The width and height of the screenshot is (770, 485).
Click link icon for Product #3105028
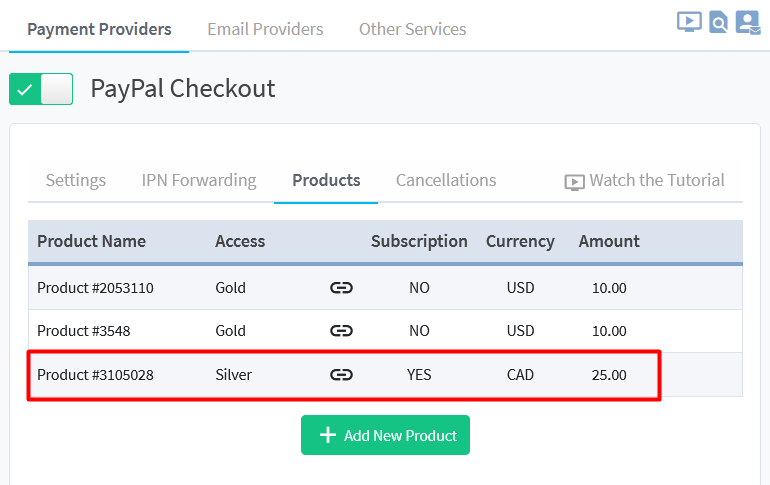click(341, 375)
